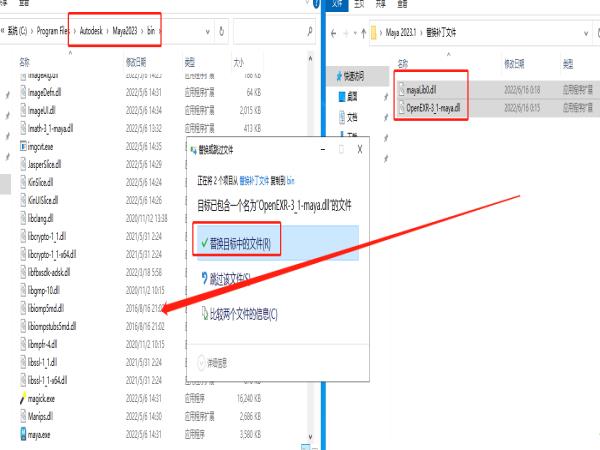Click the bin destination link in dialog
The height and width of the screenshot is (450, 600).
[x=290, y=181]
